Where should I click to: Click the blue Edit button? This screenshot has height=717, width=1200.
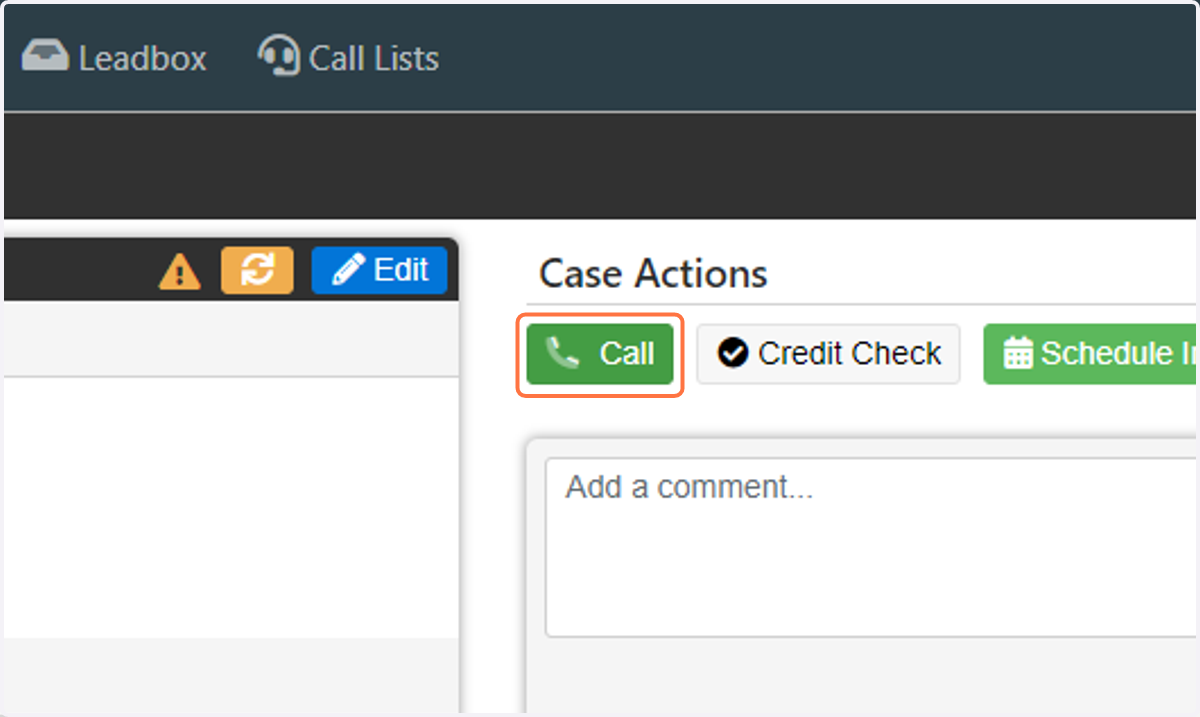tap(379, 270)
